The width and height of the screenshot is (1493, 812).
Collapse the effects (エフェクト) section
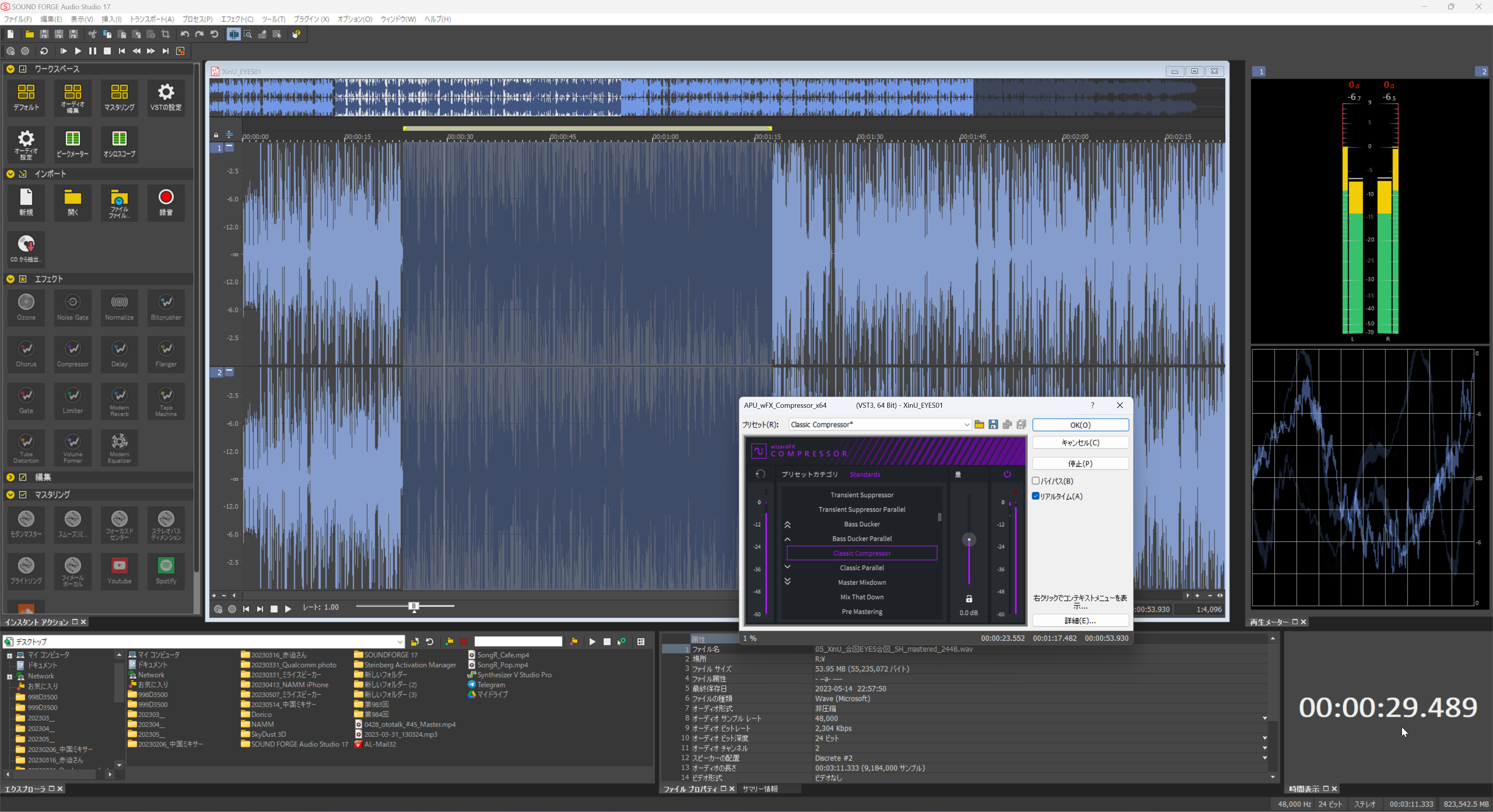(10, 279)
